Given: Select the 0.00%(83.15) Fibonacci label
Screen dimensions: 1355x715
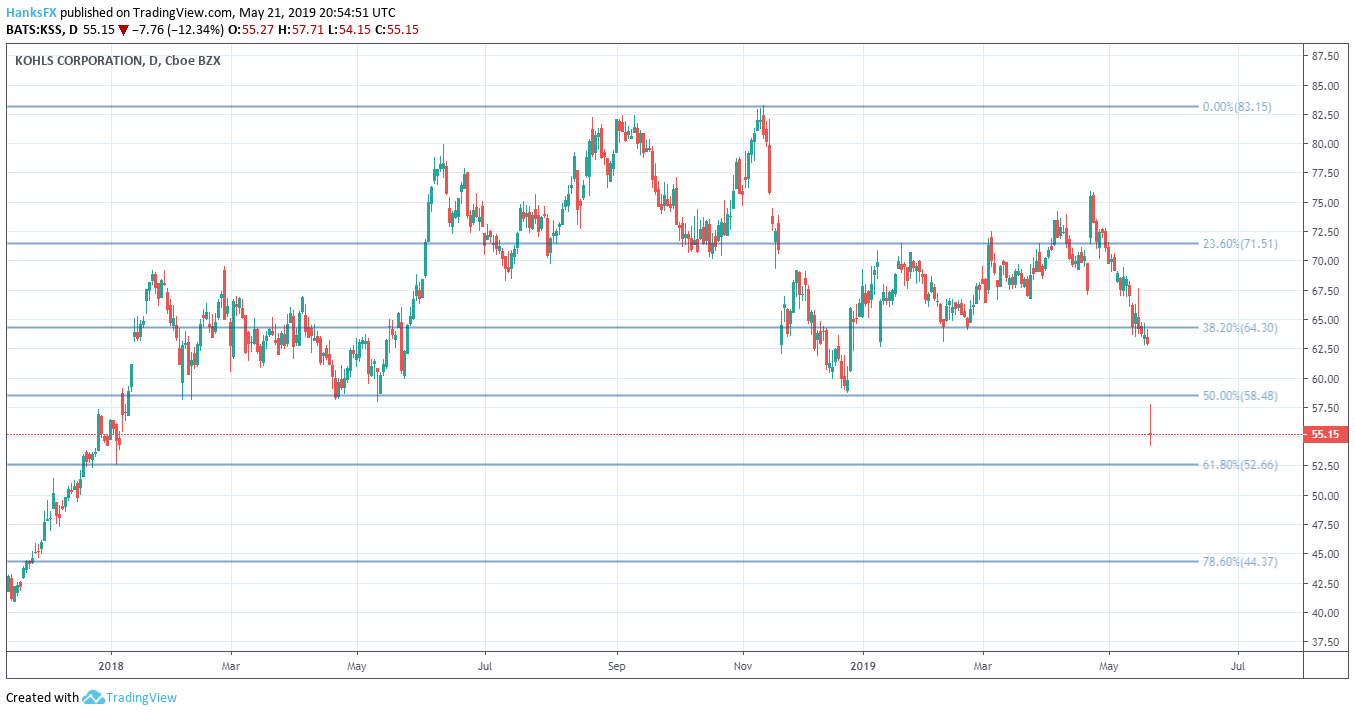Looking at the screenshot, I should [1238, 106].
